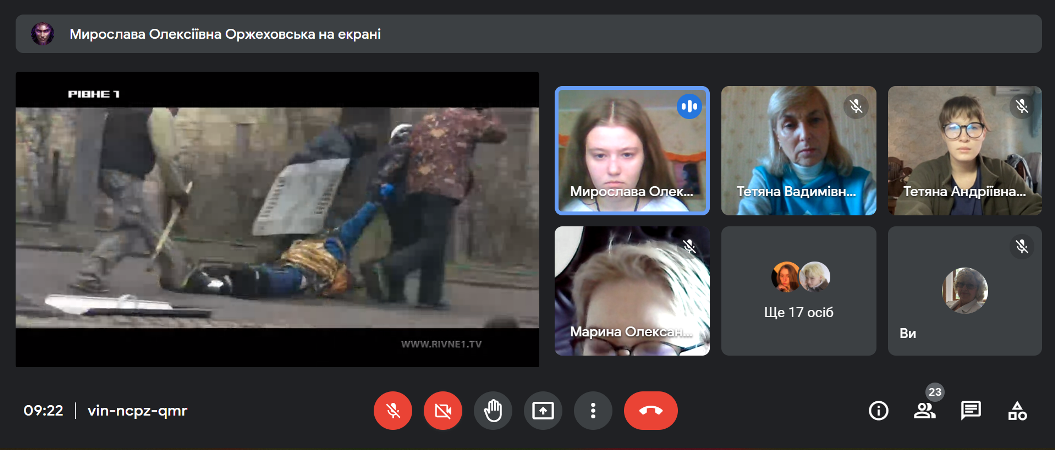The image size is (1055, 450).
Task: Click the muted mic icon on your 'Ви' tile
Action: [1022, 246]
